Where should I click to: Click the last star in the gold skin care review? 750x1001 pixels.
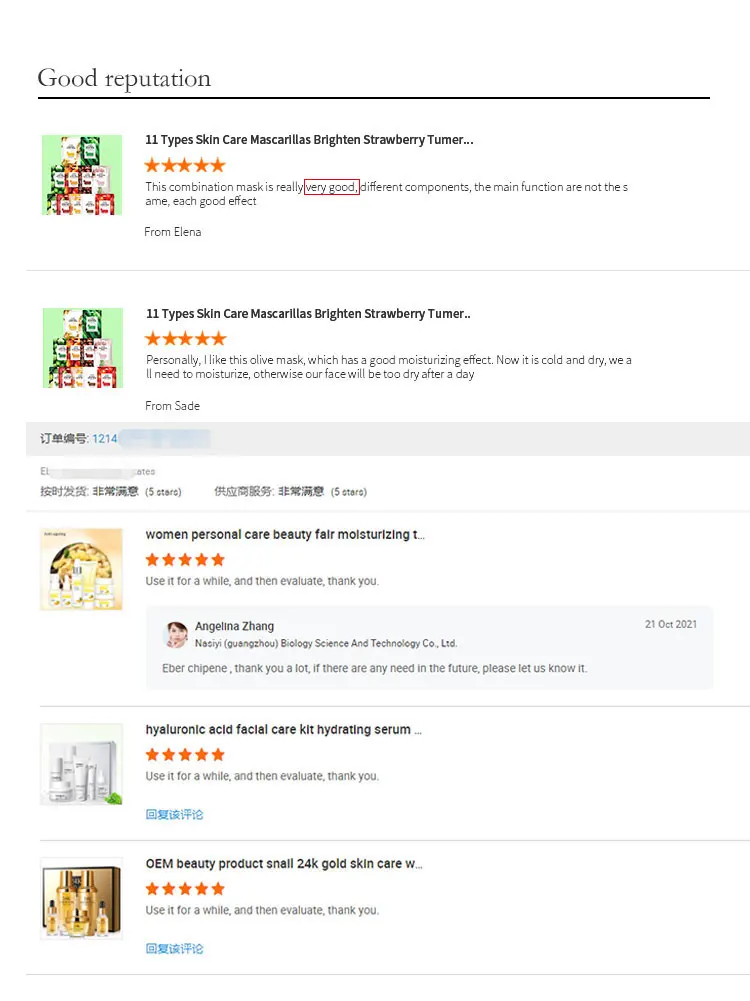(218, 888)
